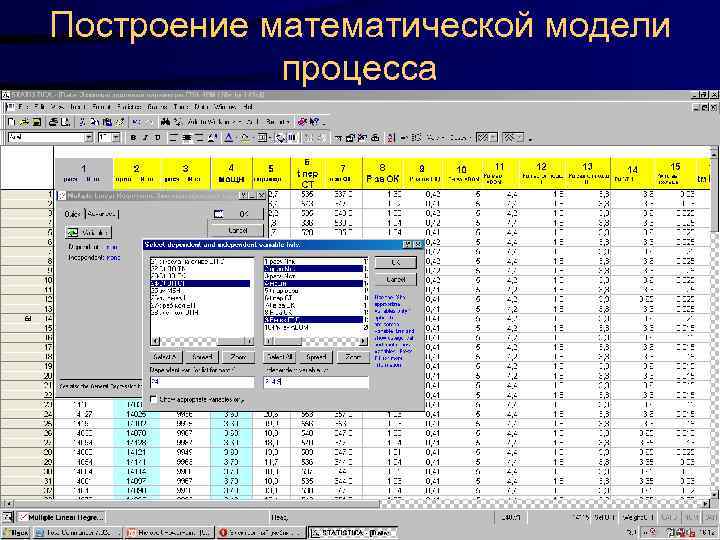This screenshot has height=540, width=720.
Task: Click the Find binoculars icon
Action: [165, 122]
